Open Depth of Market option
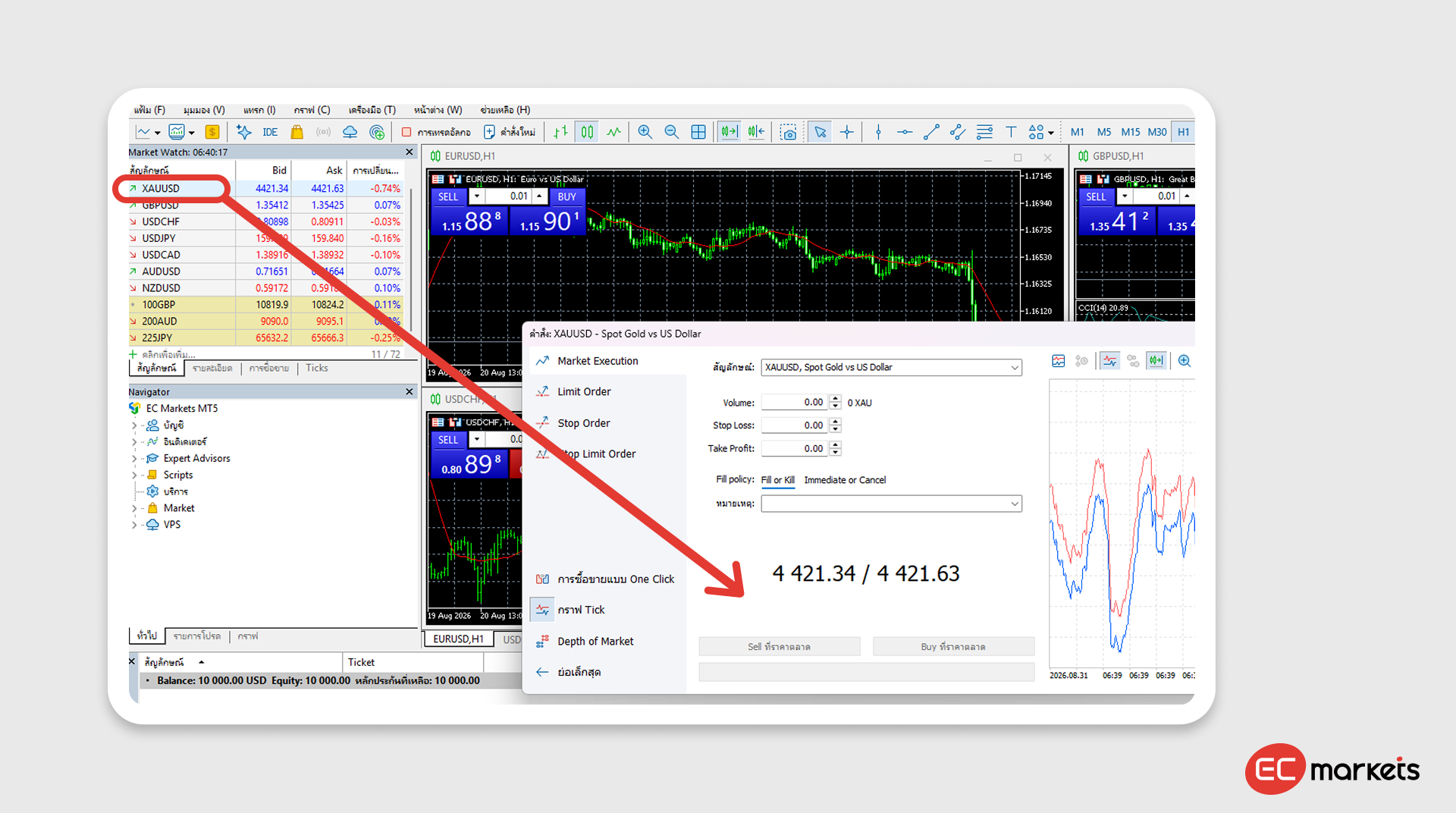 (x=595, y=641)
